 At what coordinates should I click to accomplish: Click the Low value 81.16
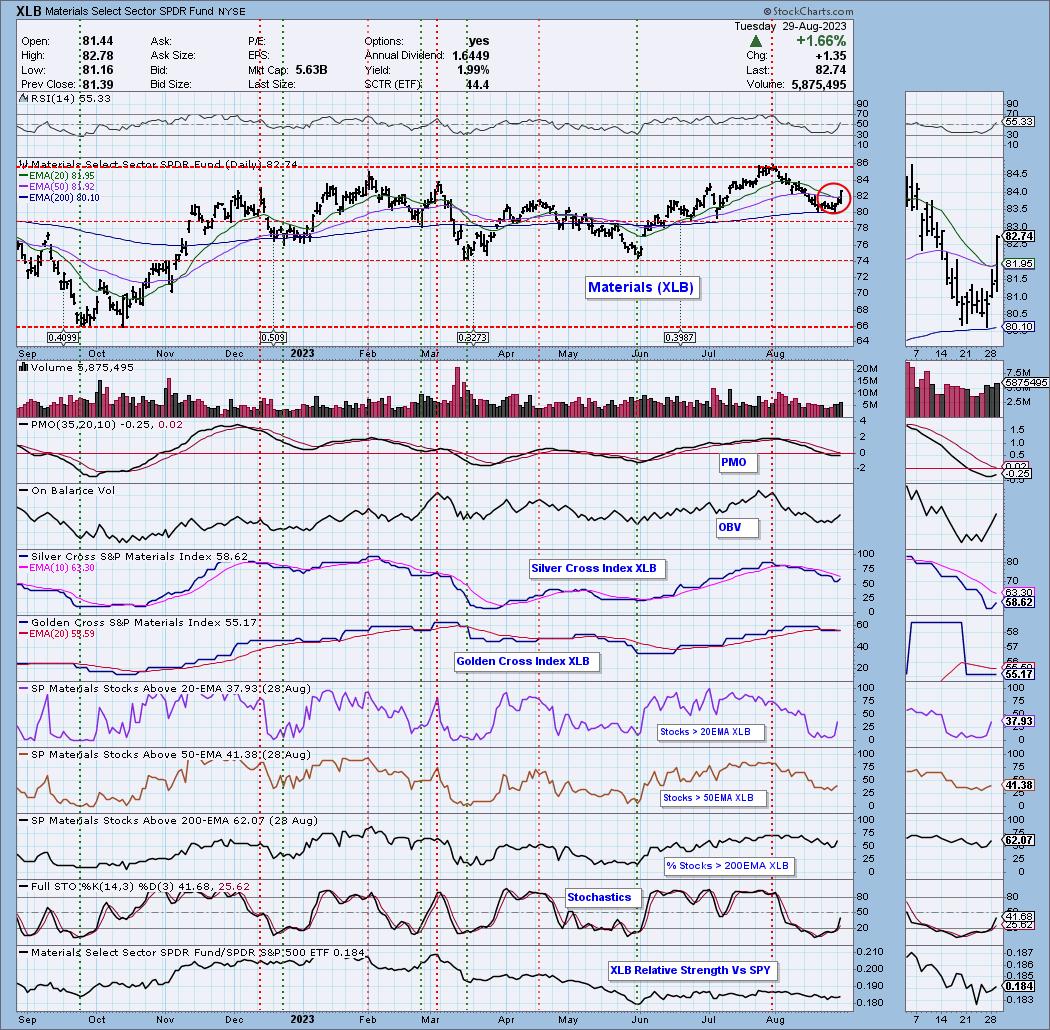(98, 70)
